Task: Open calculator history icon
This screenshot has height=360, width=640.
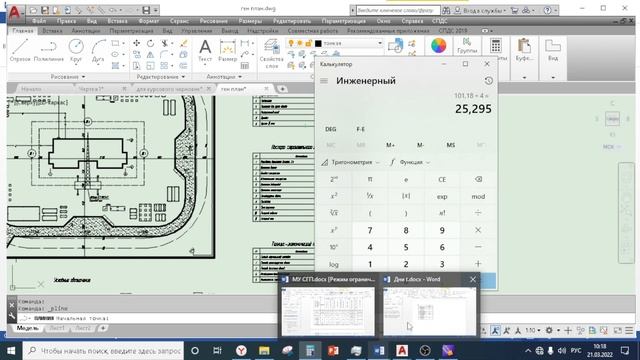Action: [x=488, y=81]
